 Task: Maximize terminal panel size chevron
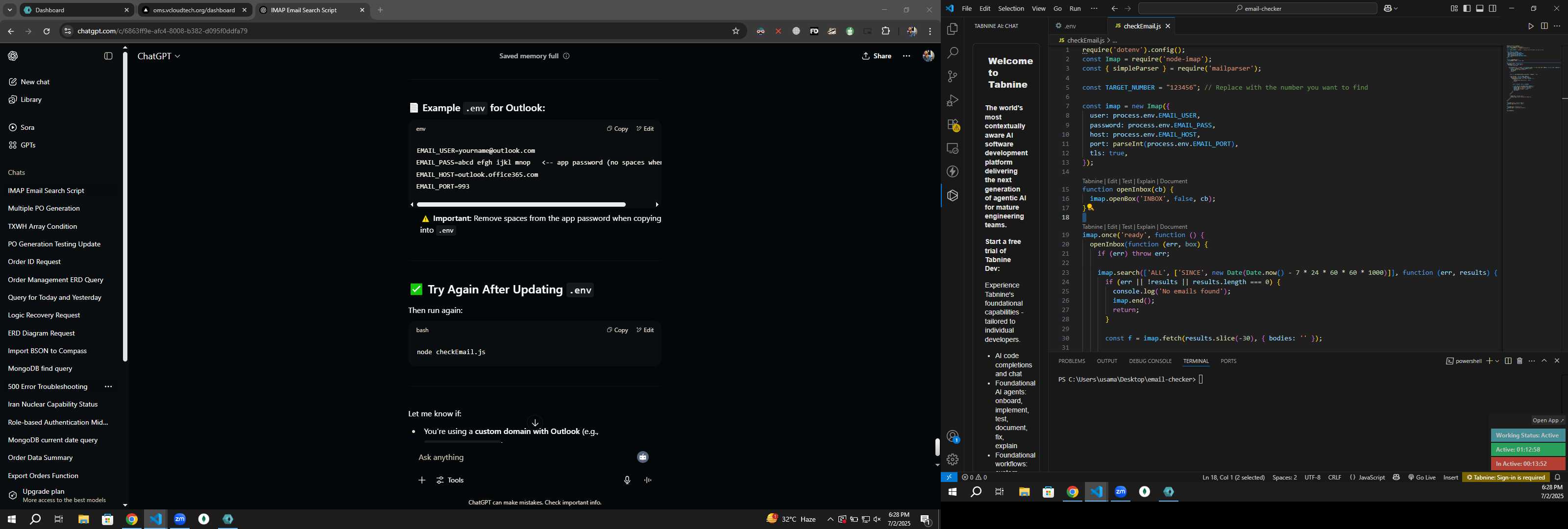[x=1544, y=361]
